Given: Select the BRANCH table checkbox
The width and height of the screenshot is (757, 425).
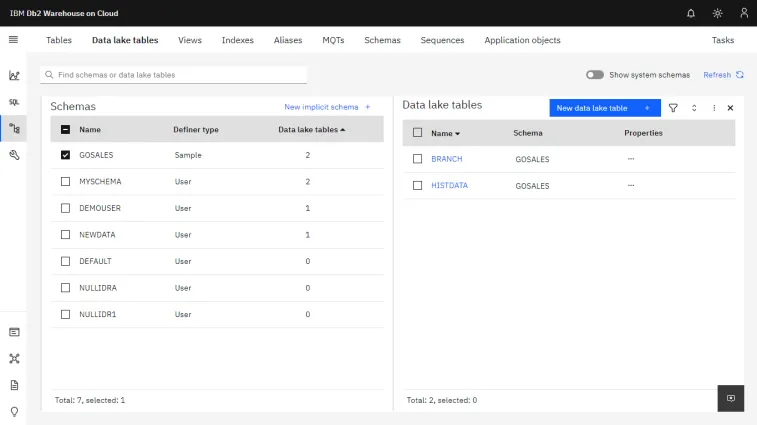Looking at the screenshot, I should tap(418, 159).
